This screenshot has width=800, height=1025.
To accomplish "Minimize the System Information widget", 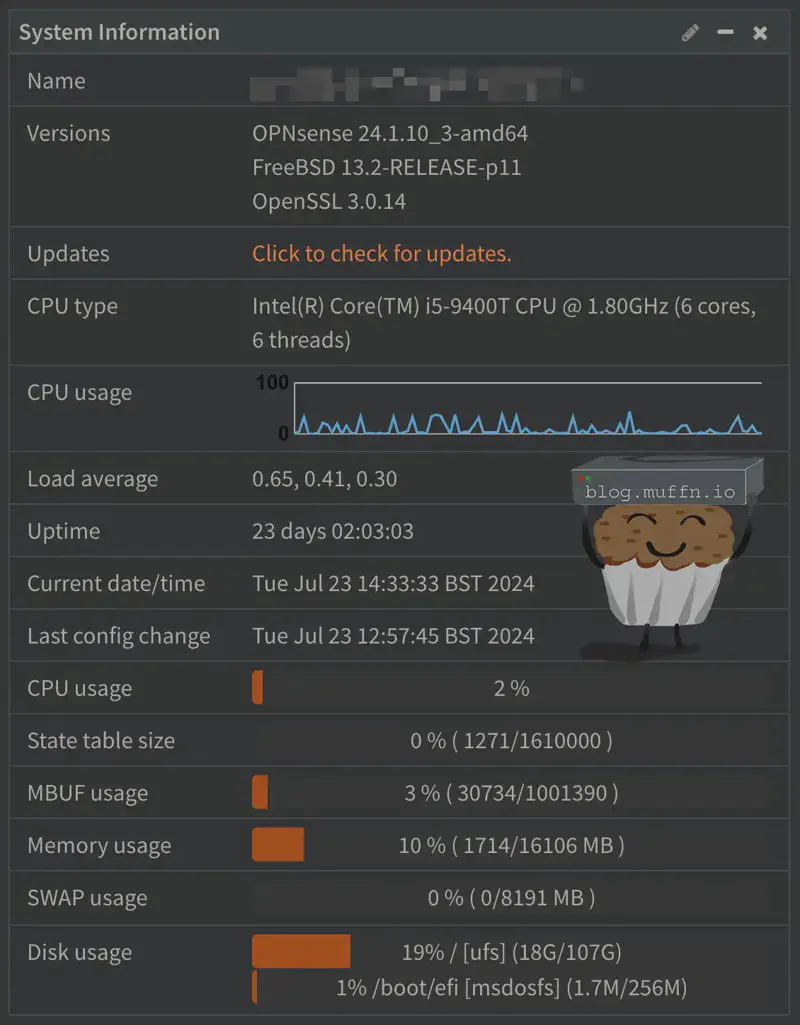I will pyautogui.click(x=726, y=33).
